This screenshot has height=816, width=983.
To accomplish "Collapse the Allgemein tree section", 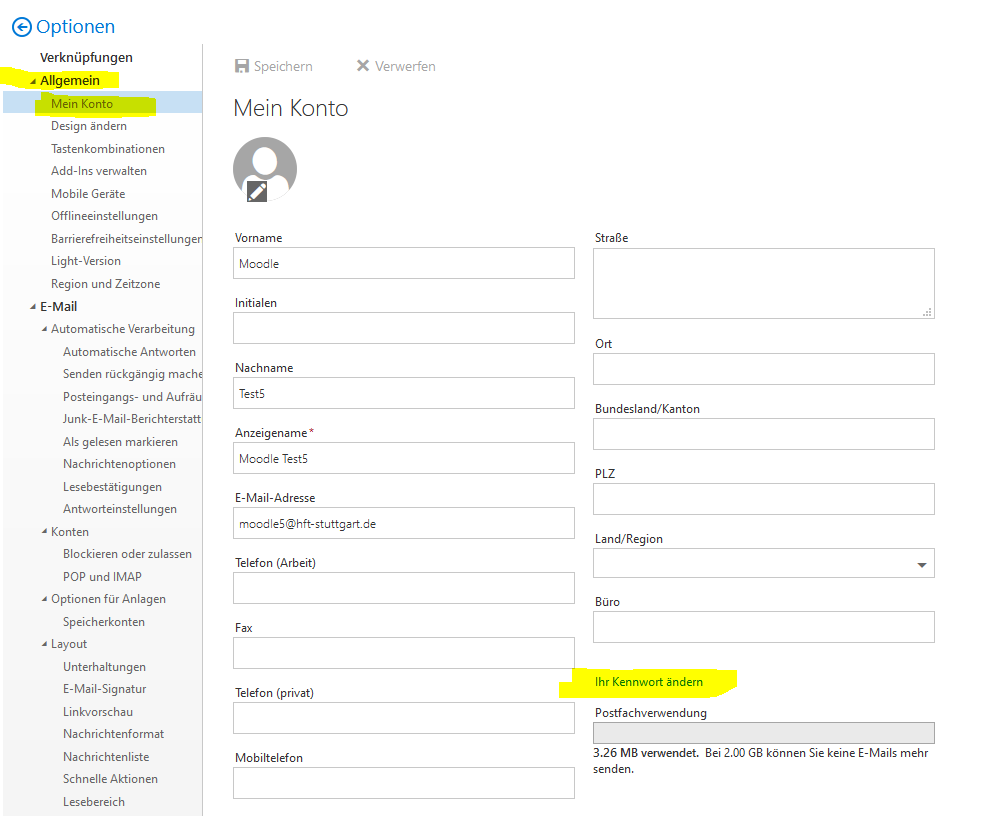I will tap(33, 81).
